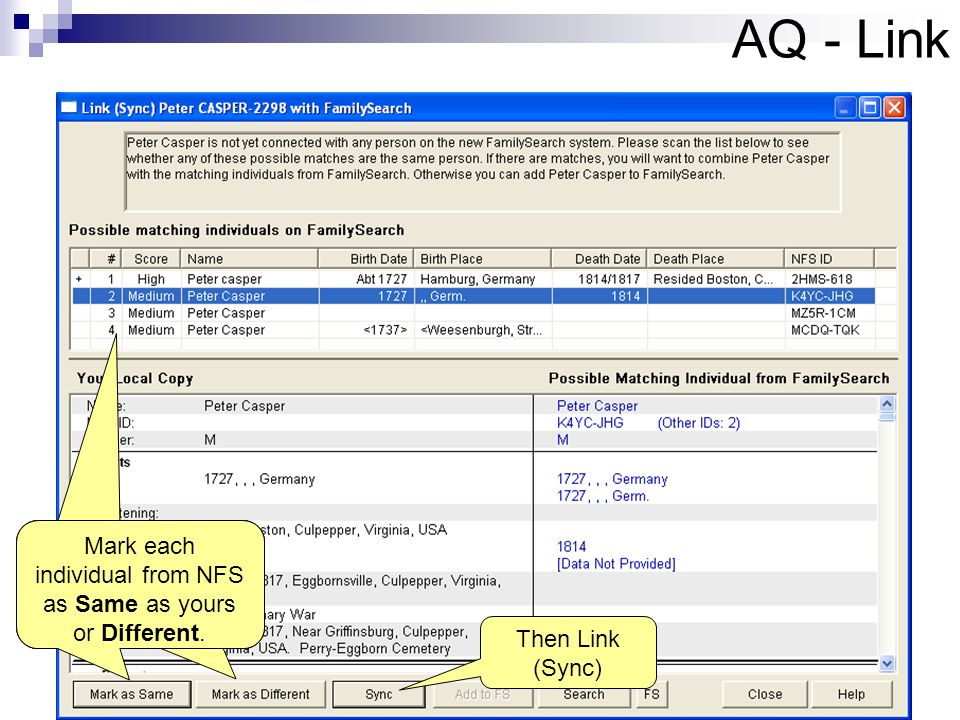Open the (Other IDs: 2) link
The image size is (960, 720).
[x=699, y=423]
